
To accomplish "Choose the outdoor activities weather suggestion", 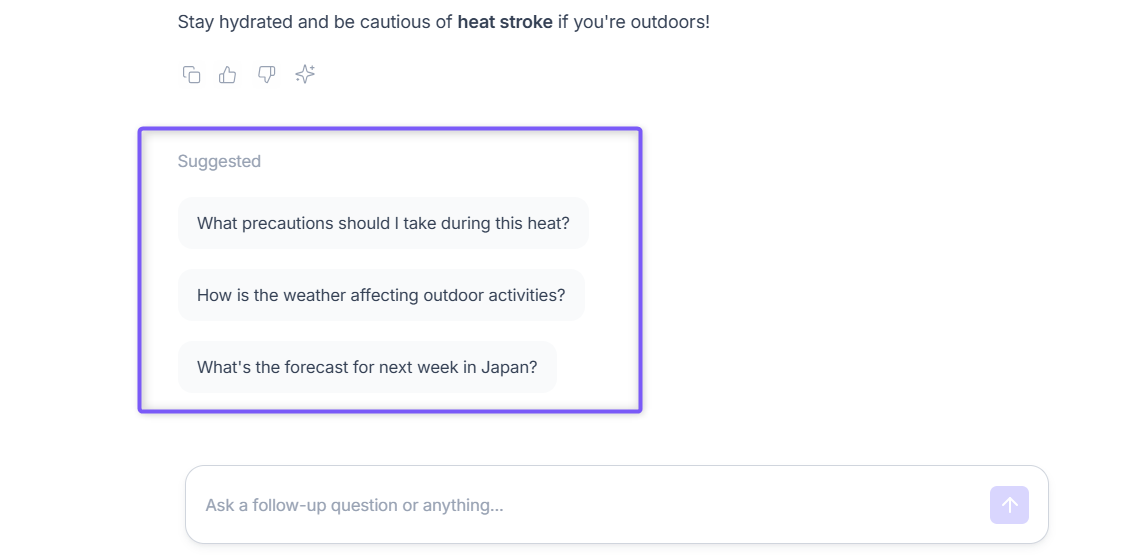I will pyautogui.click(x=381, y=295).
